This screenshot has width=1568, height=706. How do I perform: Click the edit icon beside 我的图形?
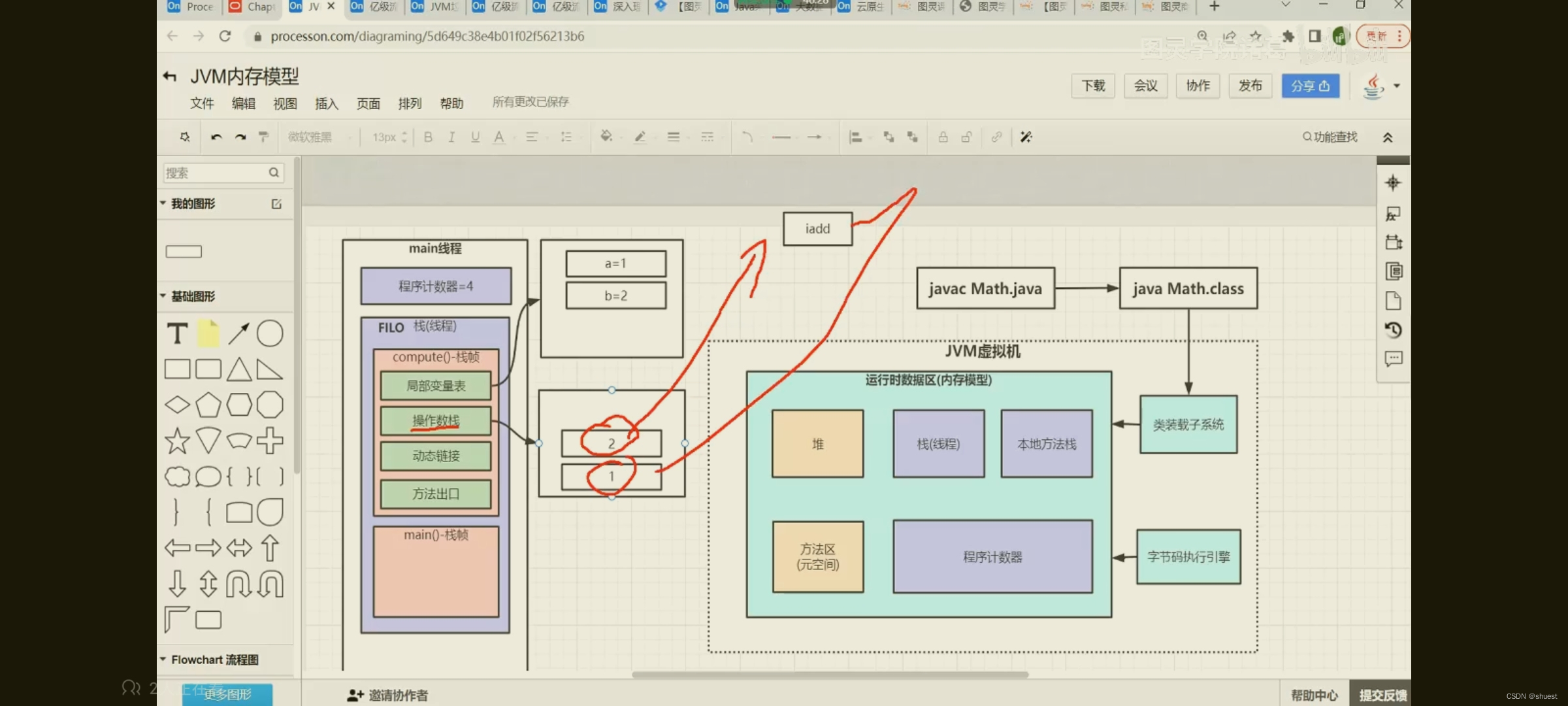[x=276, y=204]
